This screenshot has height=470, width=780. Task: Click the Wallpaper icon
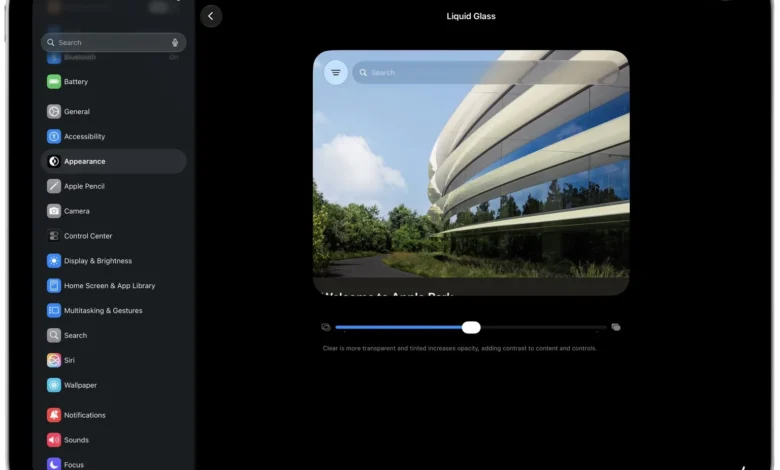(x=54, y=385)
